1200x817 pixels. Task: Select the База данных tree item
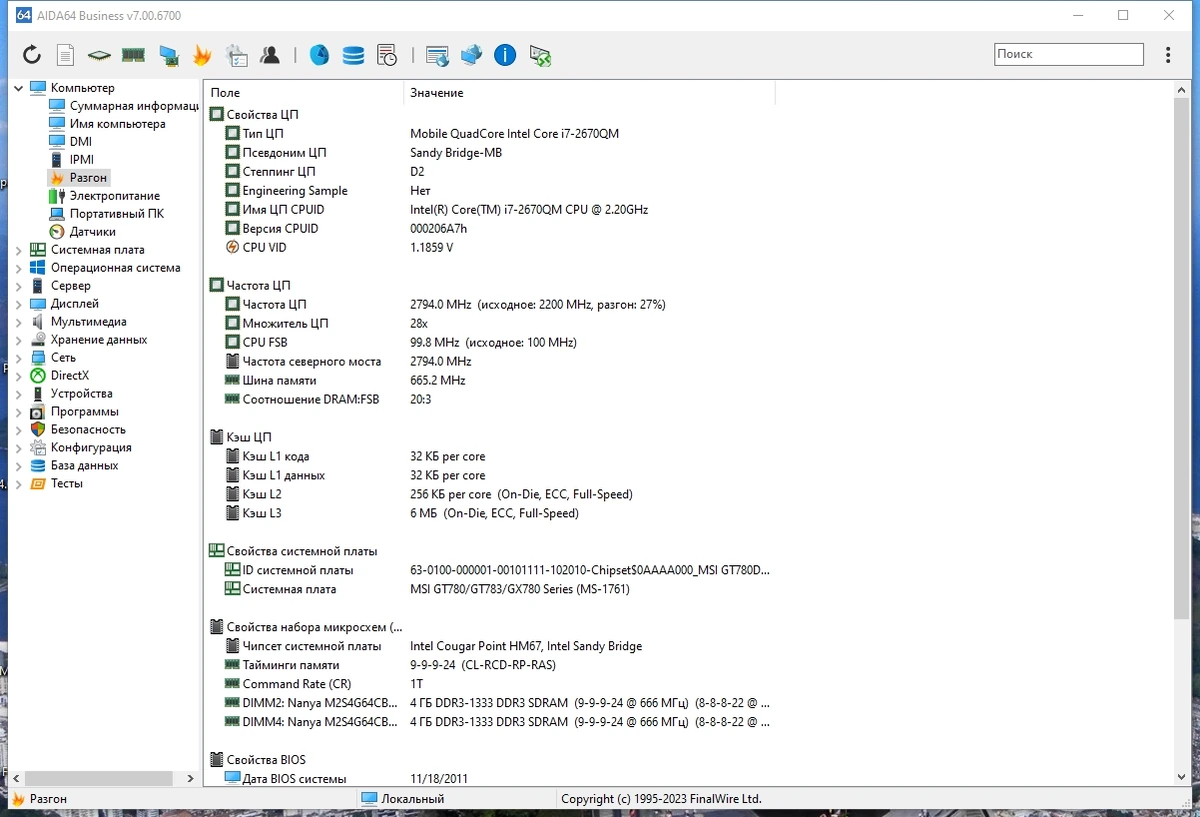74,466
